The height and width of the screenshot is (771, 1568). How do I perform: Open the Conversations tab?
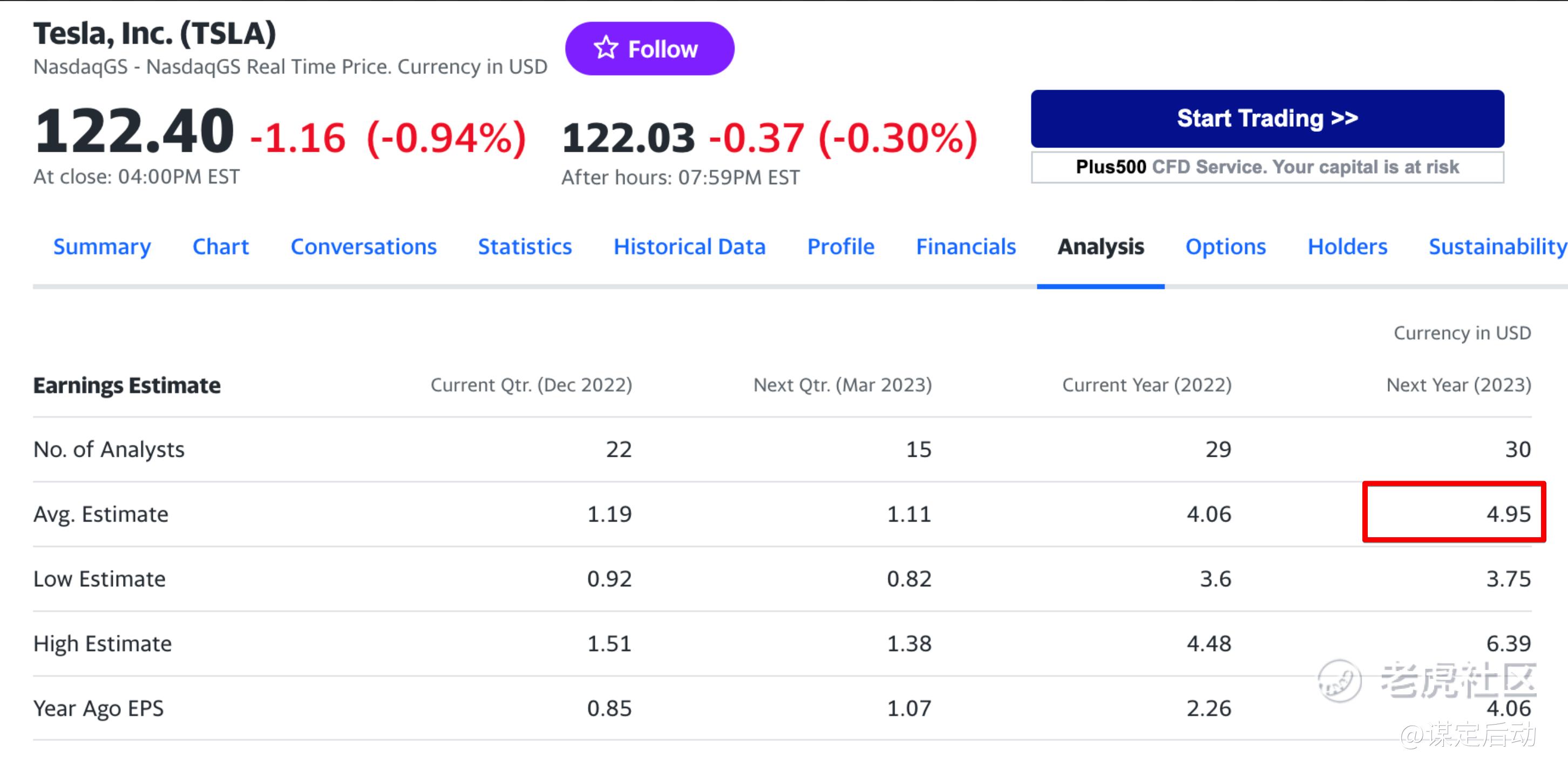363,247
